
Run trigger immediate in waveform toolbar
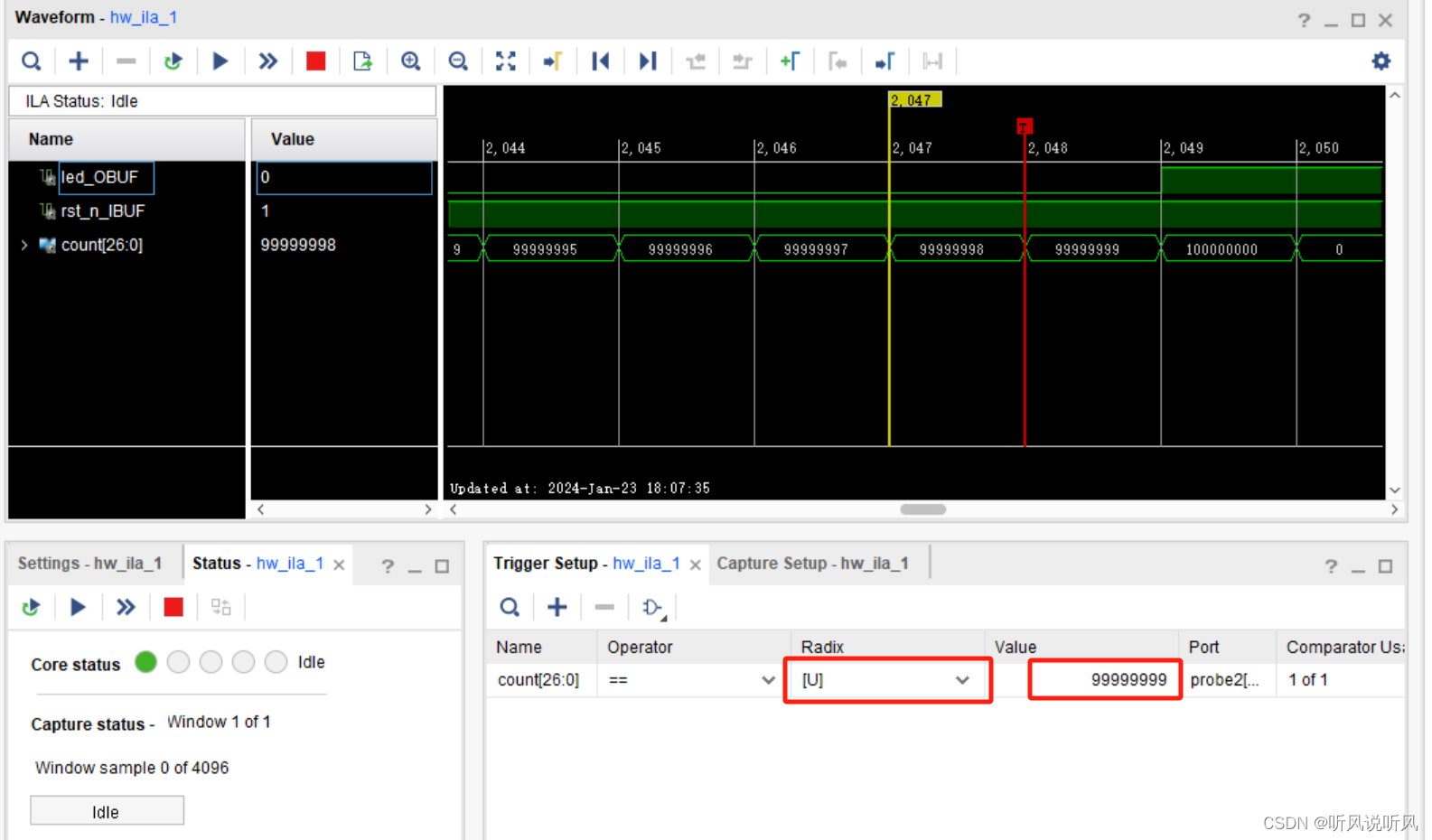(267, 61)
